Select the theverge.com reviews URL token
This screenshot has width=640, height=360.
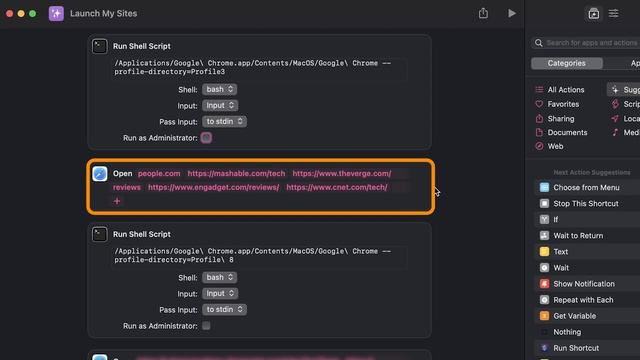342,173
